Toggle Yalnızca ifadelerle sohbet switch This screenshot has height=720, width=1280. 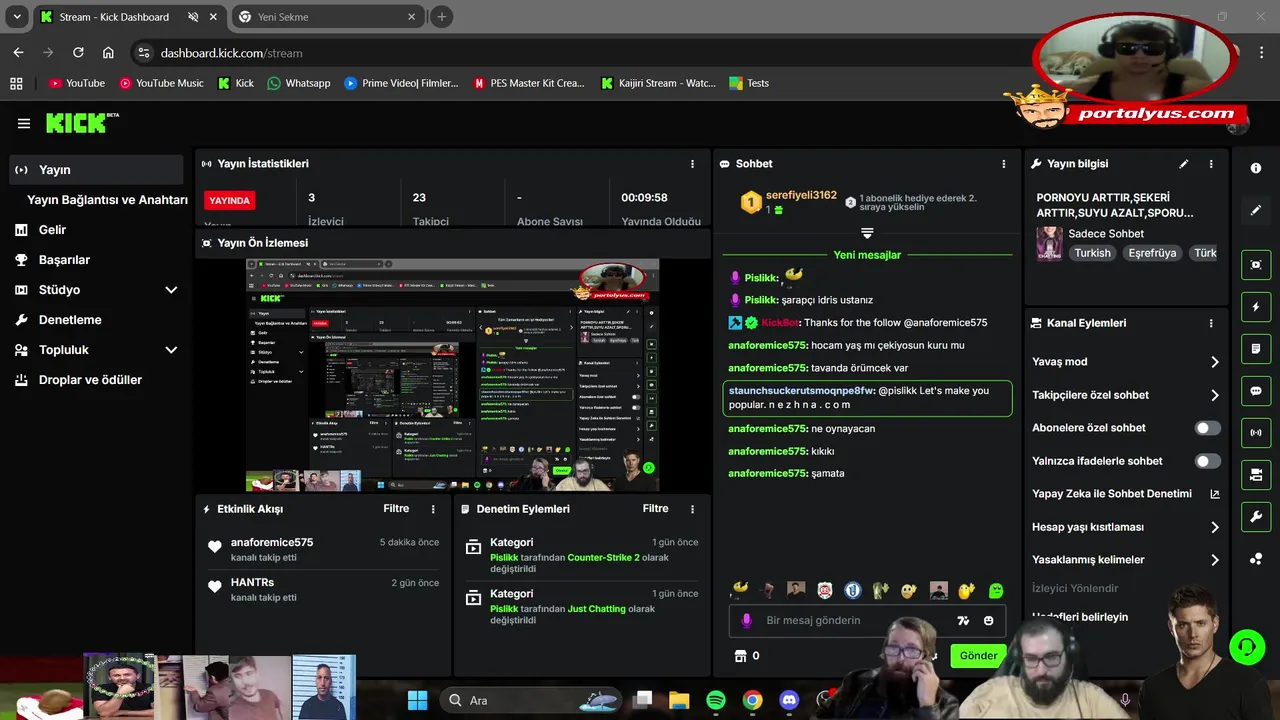(1208, 461)
